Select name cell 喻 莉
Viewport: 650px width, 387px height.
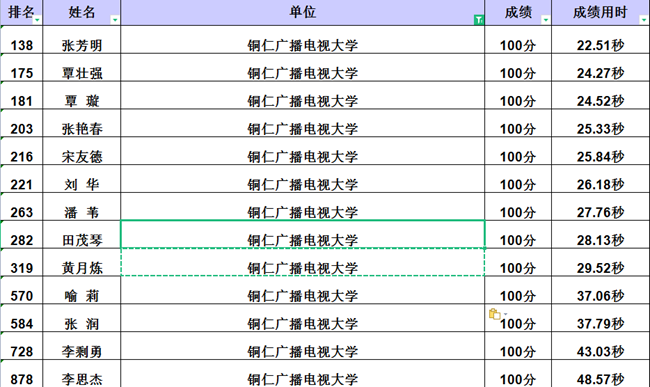(82, 290)
